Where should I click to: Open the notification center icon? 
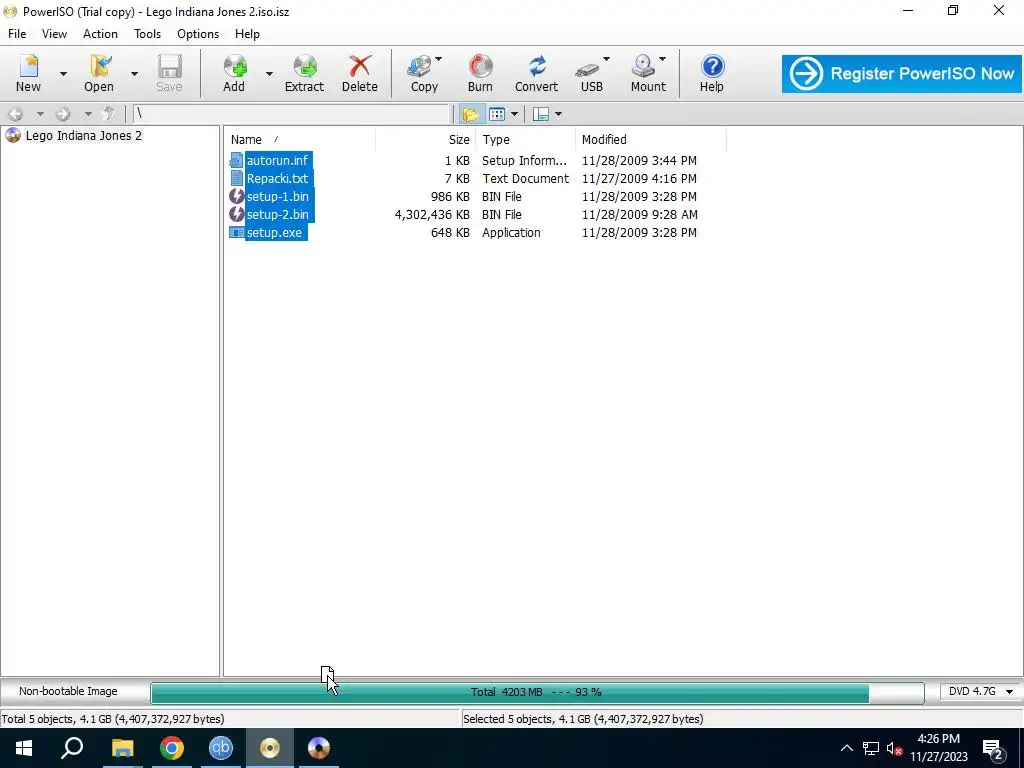[993, 748]
